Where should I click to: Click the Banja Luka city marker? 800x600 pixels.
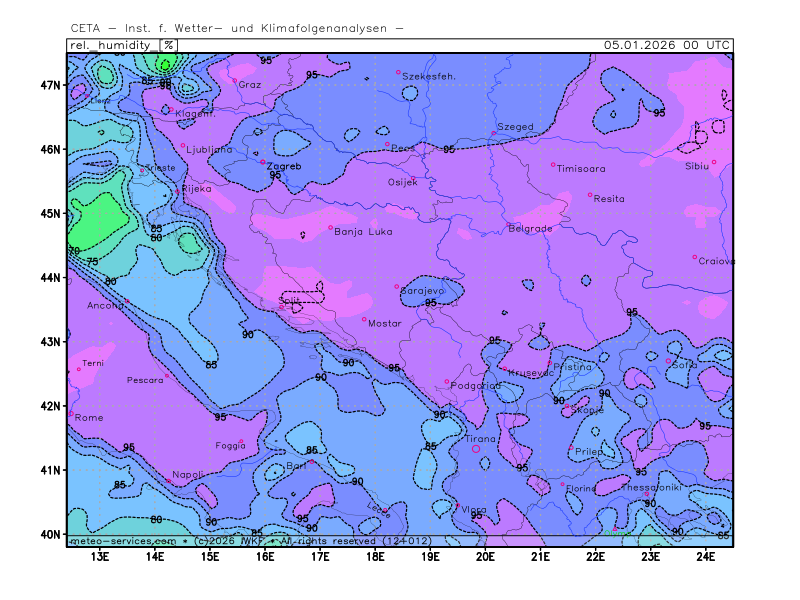click(x=331, y=227)
